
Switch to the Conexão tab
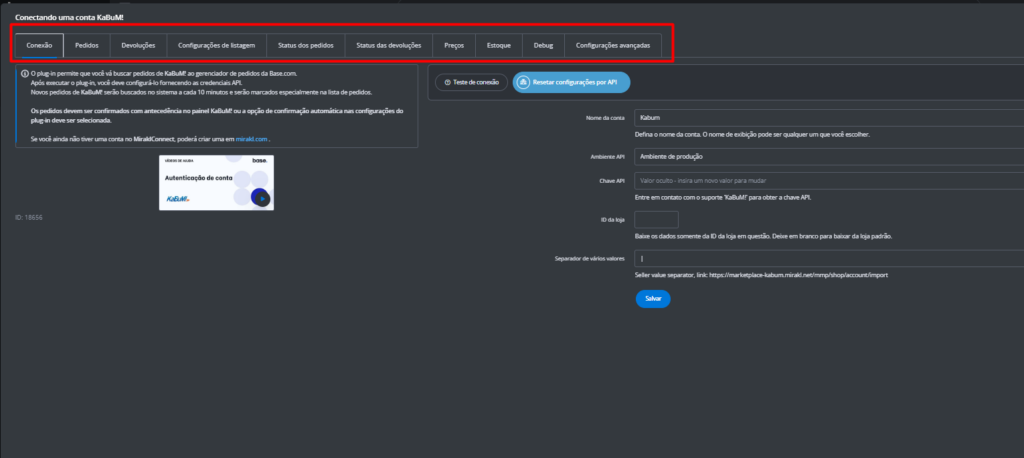[x=39, y=46]
